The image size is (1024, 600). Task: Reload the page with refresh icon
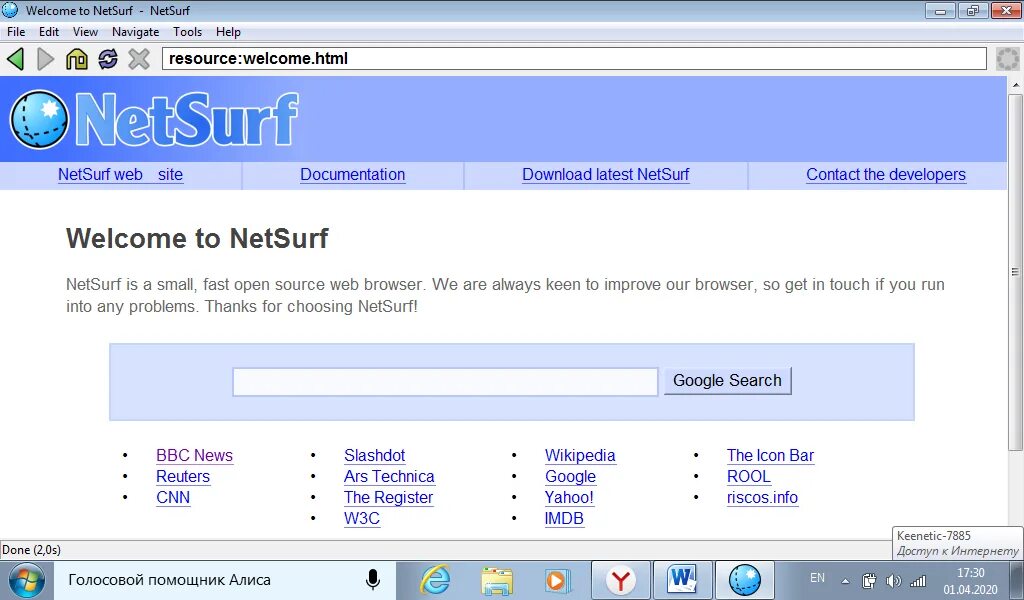pos(108,59)
